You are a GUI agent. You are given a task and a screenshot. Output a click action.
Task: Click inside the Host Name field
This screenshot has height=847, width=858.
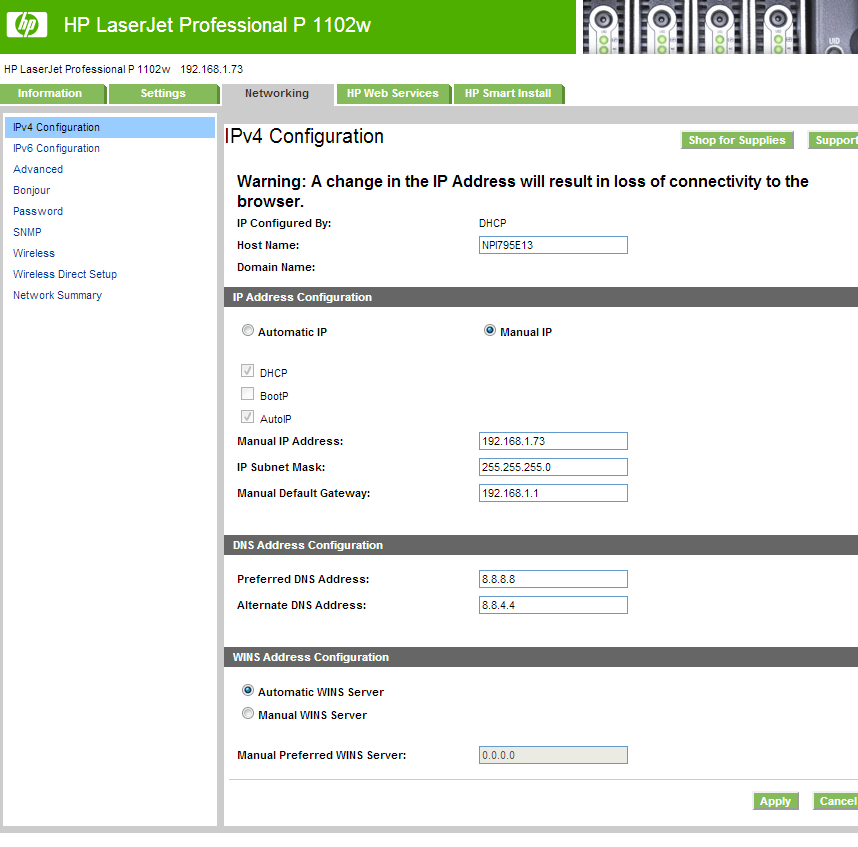point(553,245)
